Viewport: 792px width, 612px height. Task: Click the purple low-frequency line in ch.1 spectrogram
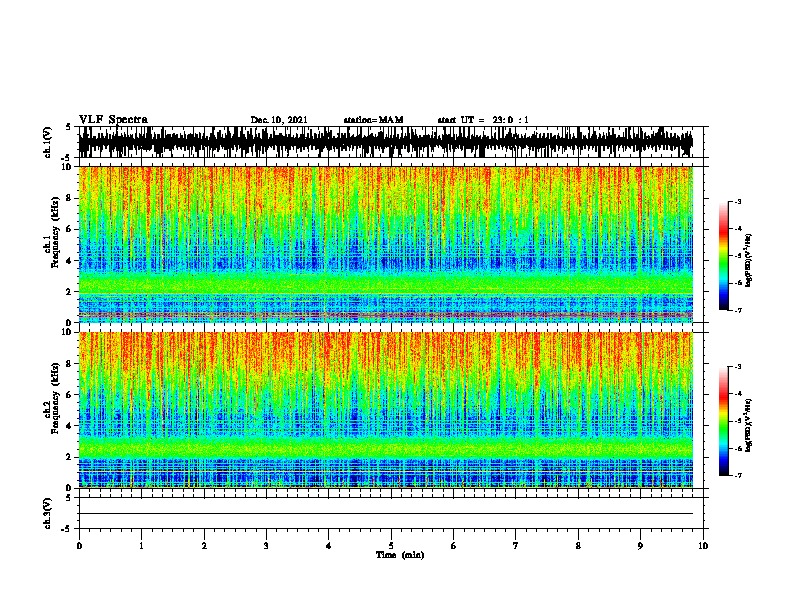tap(386, 315)
